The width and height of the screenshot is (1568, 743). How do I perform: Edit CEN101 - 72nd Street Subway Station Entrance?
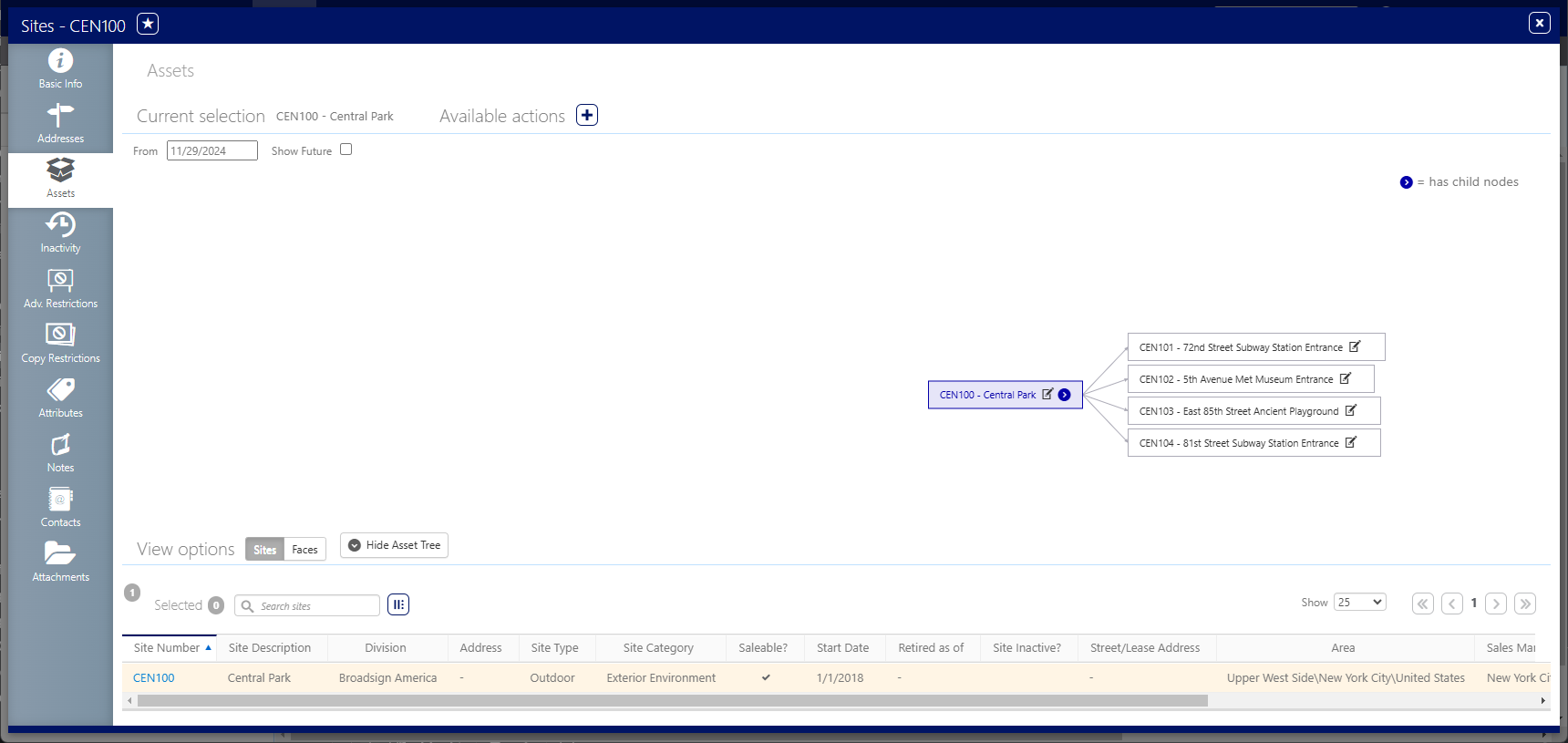[x=1355, y=346]
